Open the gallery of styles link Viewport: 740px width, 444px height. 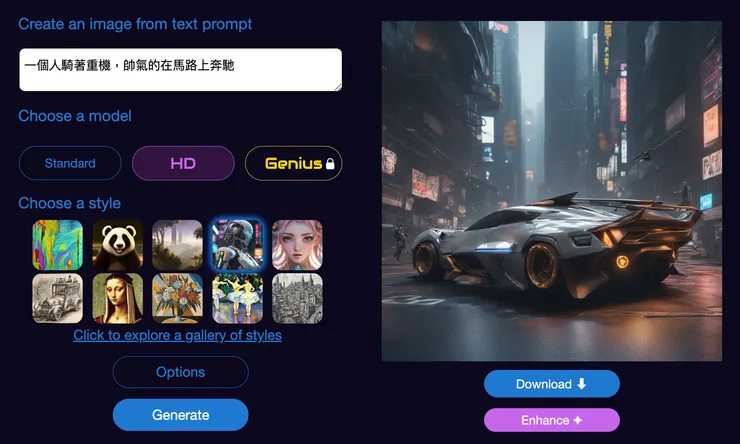(x=177, y=335)
